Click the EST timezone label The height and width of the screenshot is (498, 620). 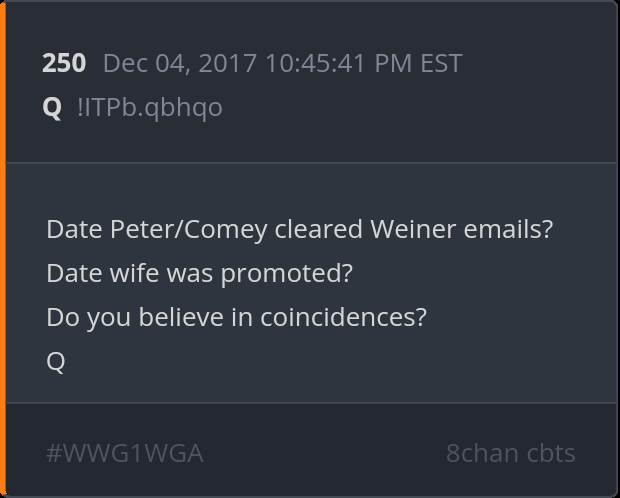[441, 64]
